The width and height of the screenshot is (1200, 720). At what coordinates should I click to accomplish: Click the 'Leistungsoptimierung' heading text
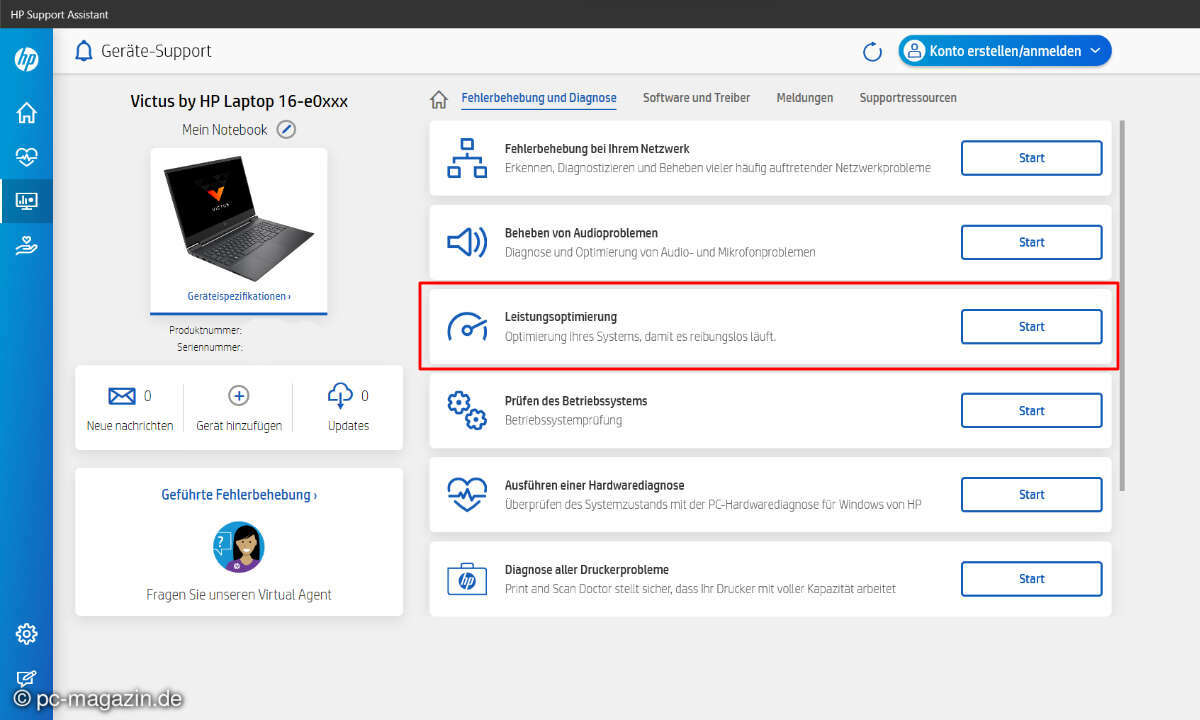click(560, 317)
